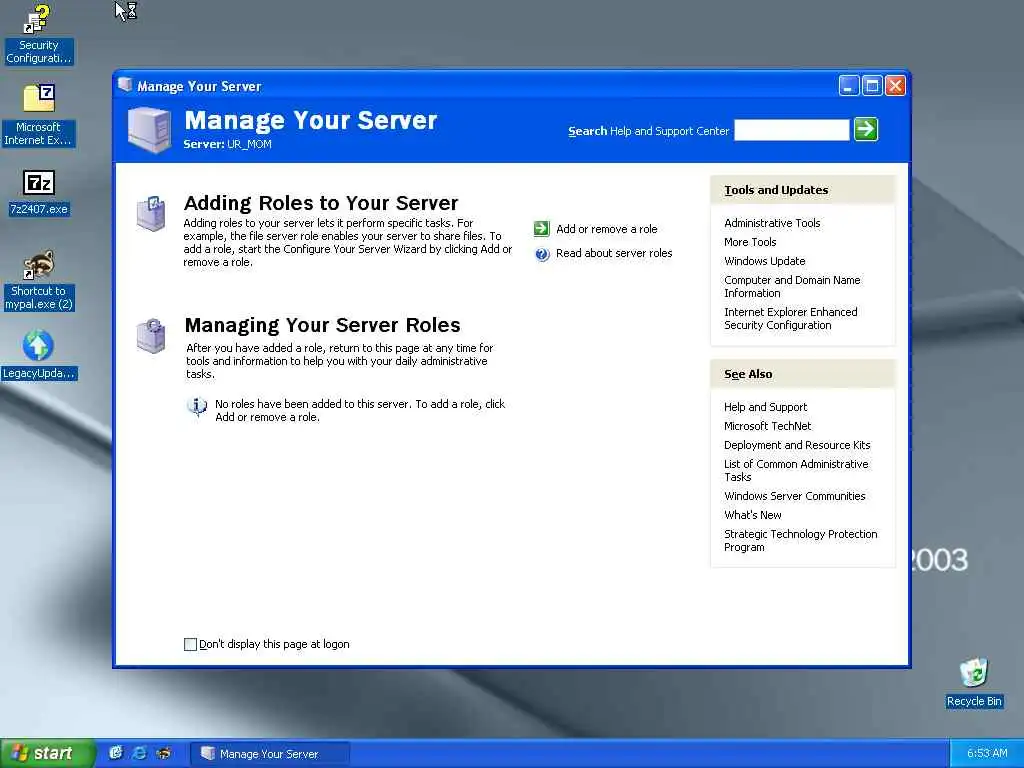Select the Recycle Bin icon

click(974, 682)
